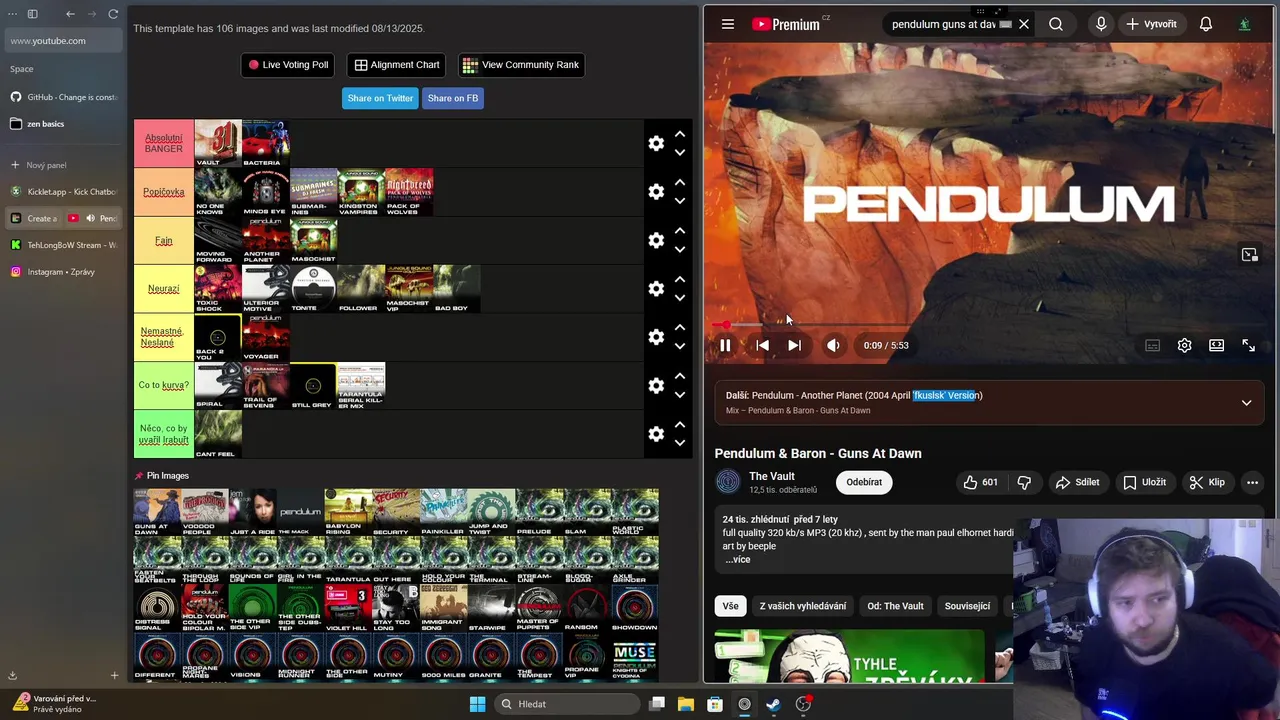View Community Rank
The image size is (1280, 720).
click(521, 65)
